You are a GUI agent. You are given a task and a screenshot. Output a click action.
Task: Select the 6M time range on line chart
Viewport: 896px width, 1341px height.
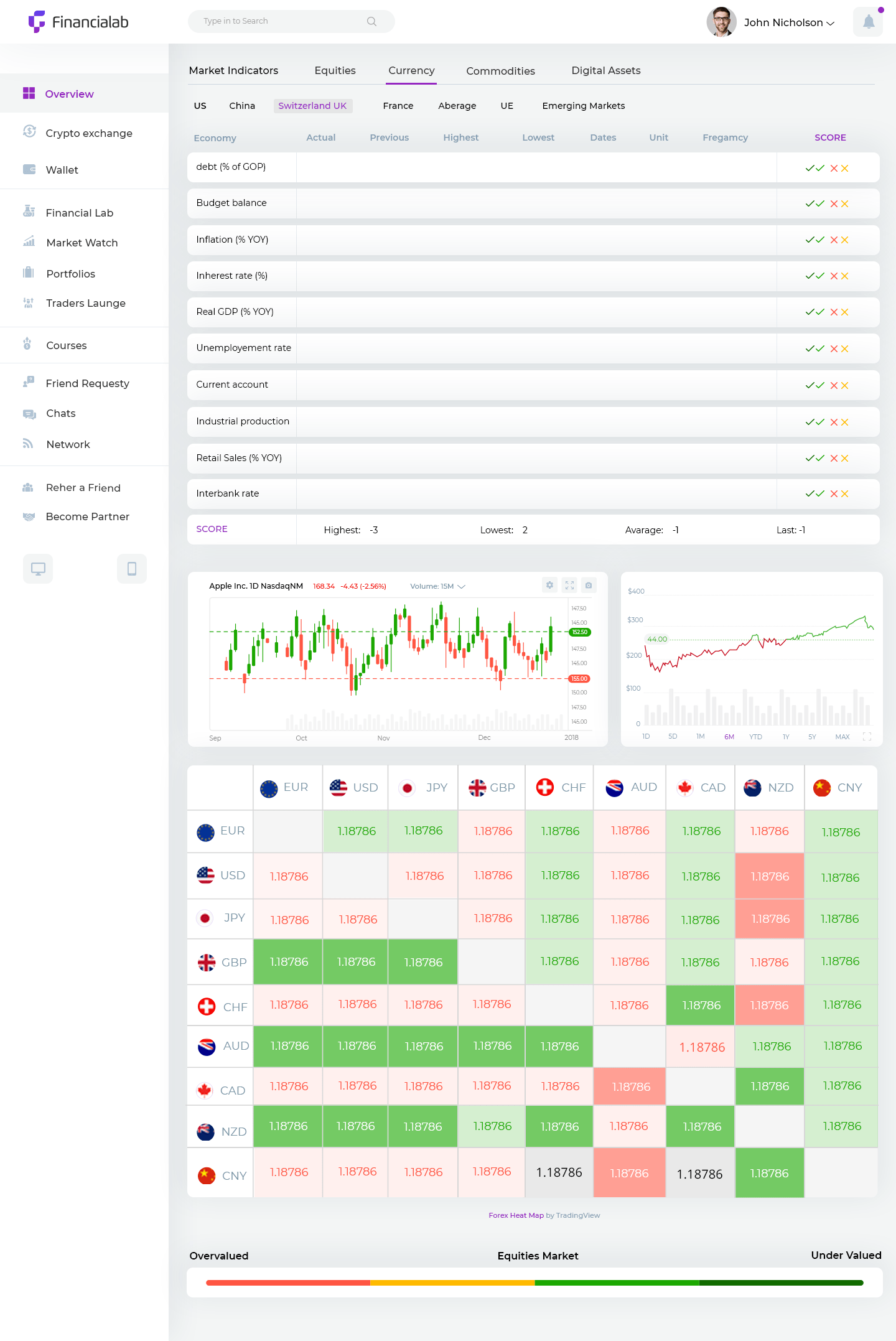tap(729, 737)
